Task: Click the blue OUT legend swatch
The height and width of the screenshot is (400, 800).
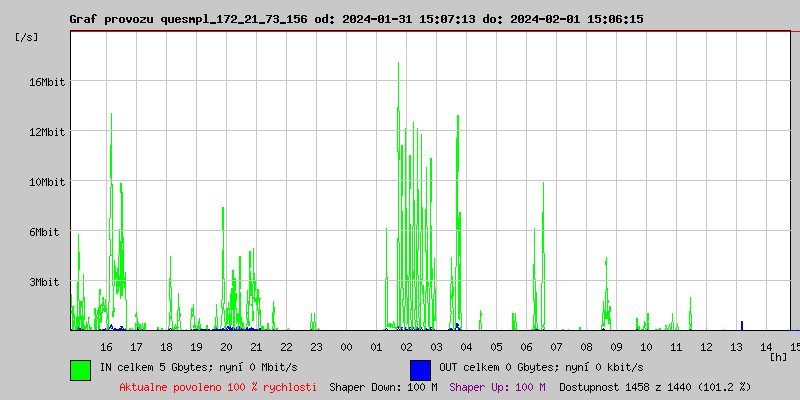Action: tap(420, 369)
